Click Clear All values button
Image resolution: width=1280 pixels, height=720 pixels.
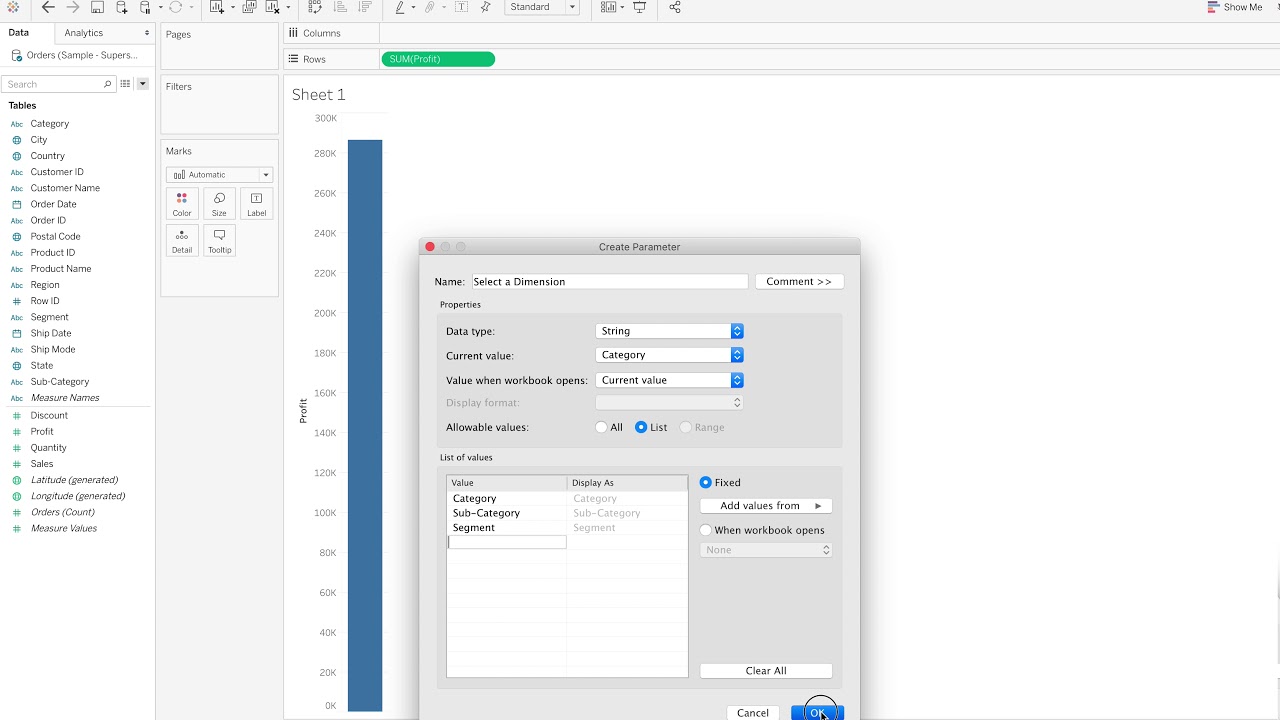click(x=766, y=671)
